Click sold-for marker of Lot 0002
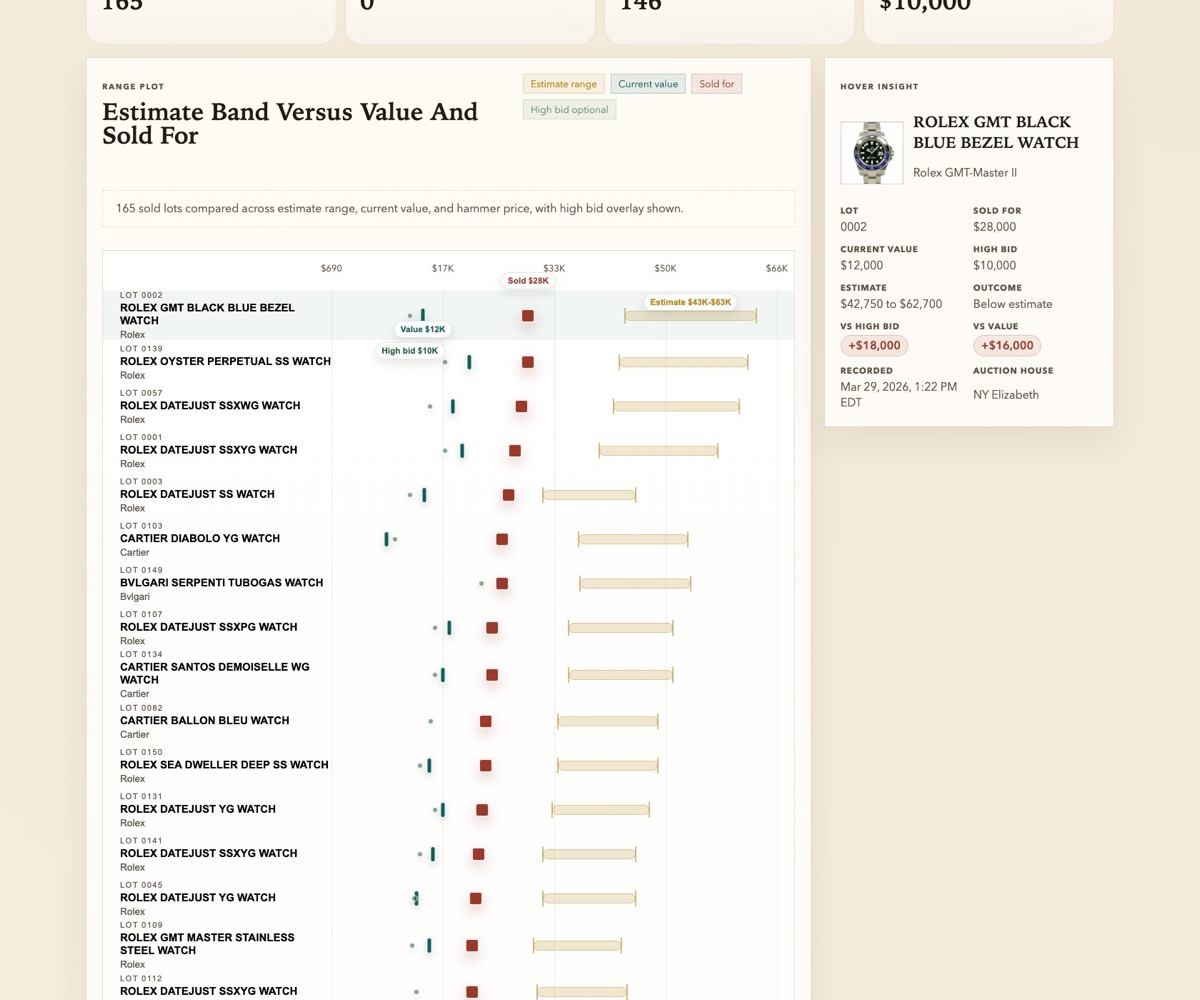 click(527, 316)
